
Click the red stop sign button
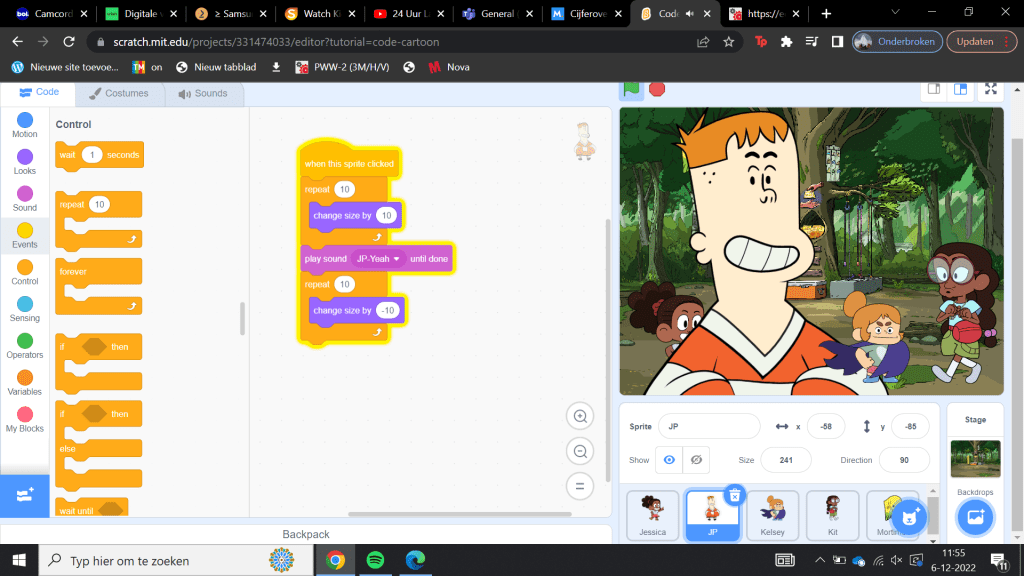tap(657, 89)
